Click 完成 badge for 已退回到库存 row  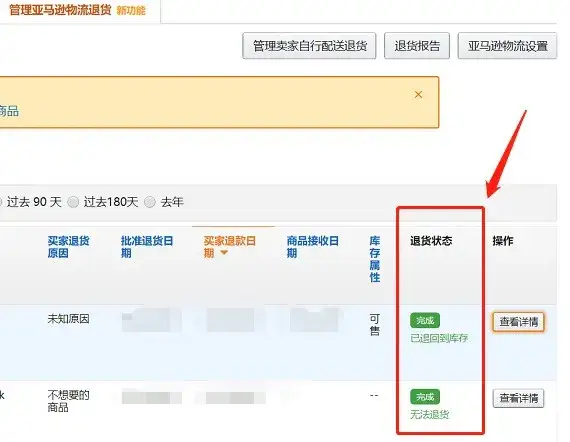click(425, 321)
